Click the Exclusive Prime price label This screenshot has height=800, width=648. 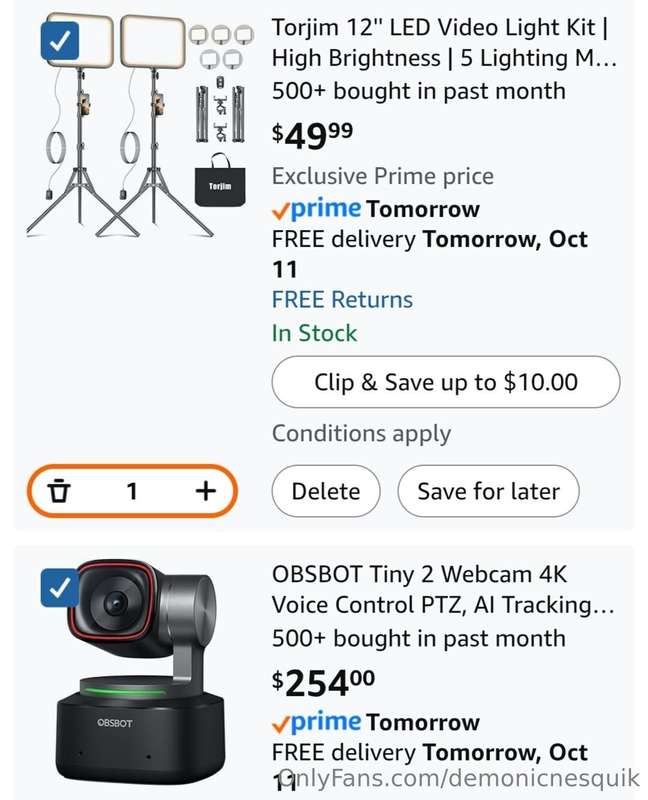click(x=383, y=177)
